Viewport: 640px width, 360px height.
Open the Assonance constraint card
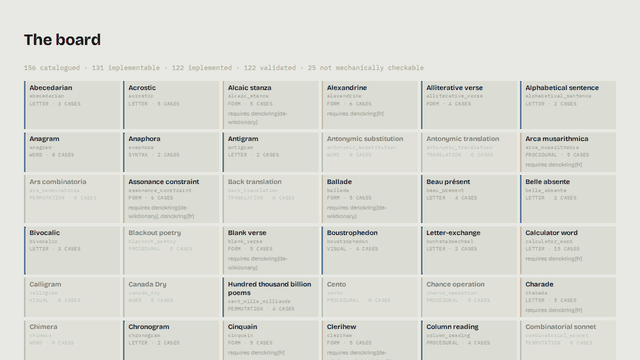tap(171, 199)
